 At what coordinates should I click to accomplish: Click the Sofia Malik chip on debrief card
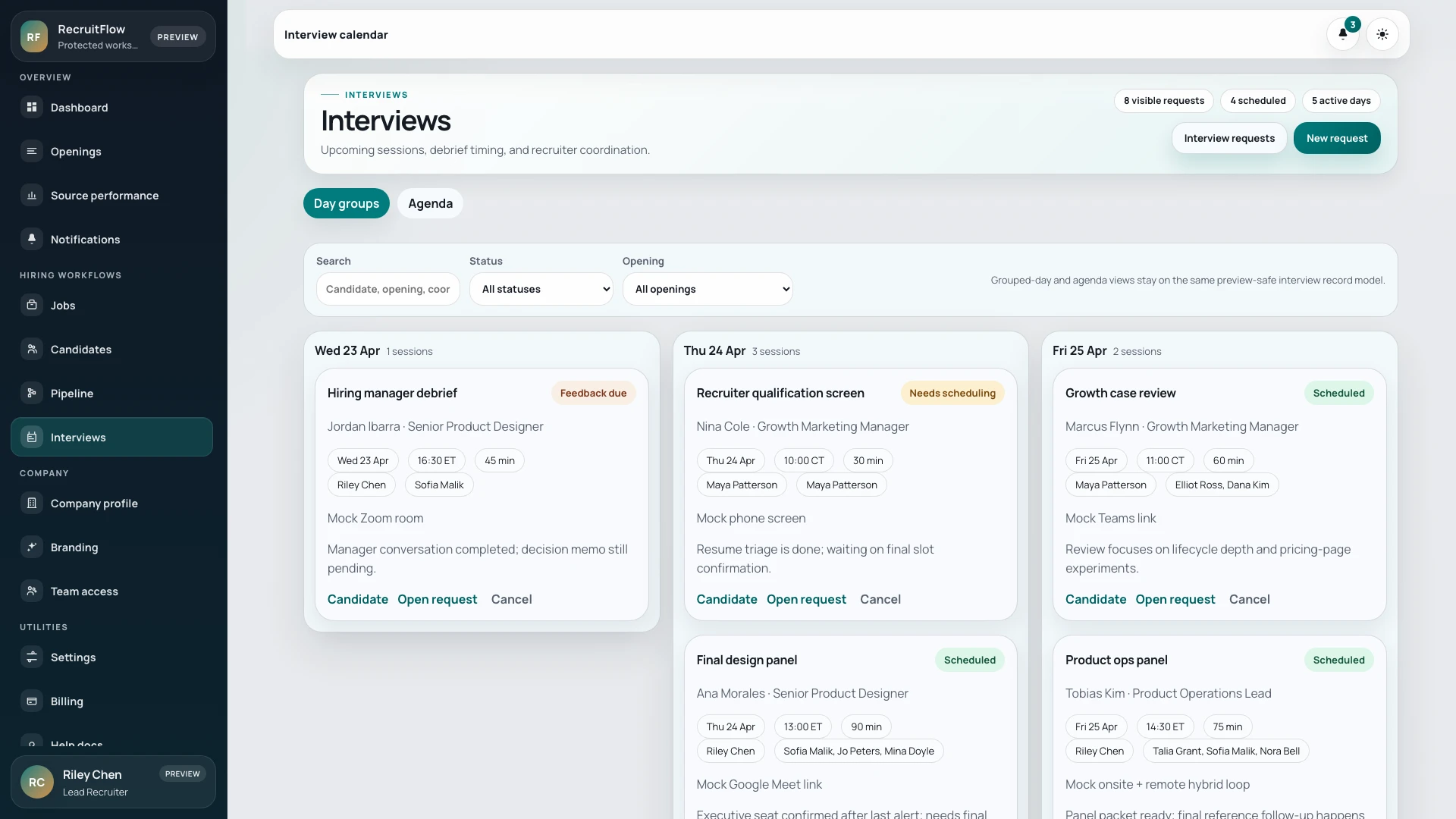[x=439, y=485]
